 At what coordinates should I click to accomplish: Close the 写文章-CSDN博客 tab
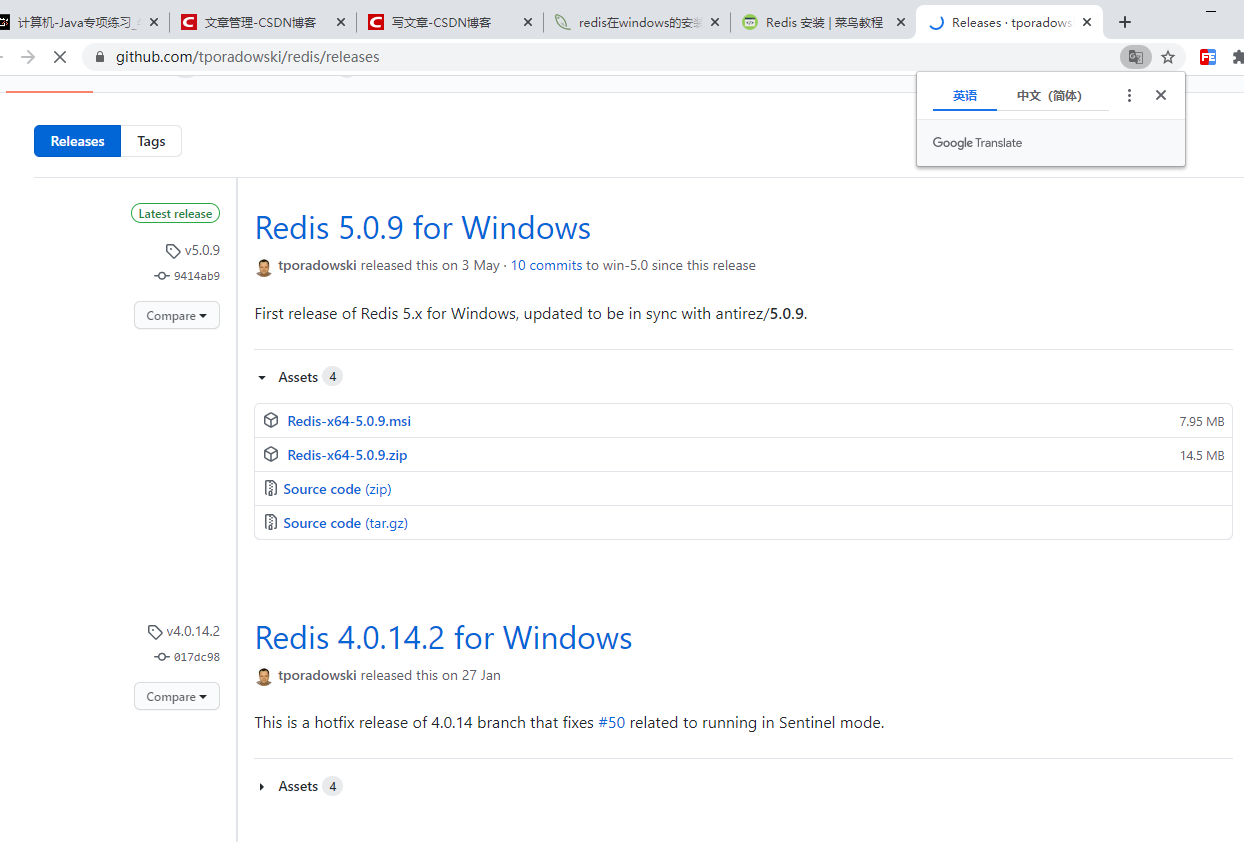click(528, 22)
